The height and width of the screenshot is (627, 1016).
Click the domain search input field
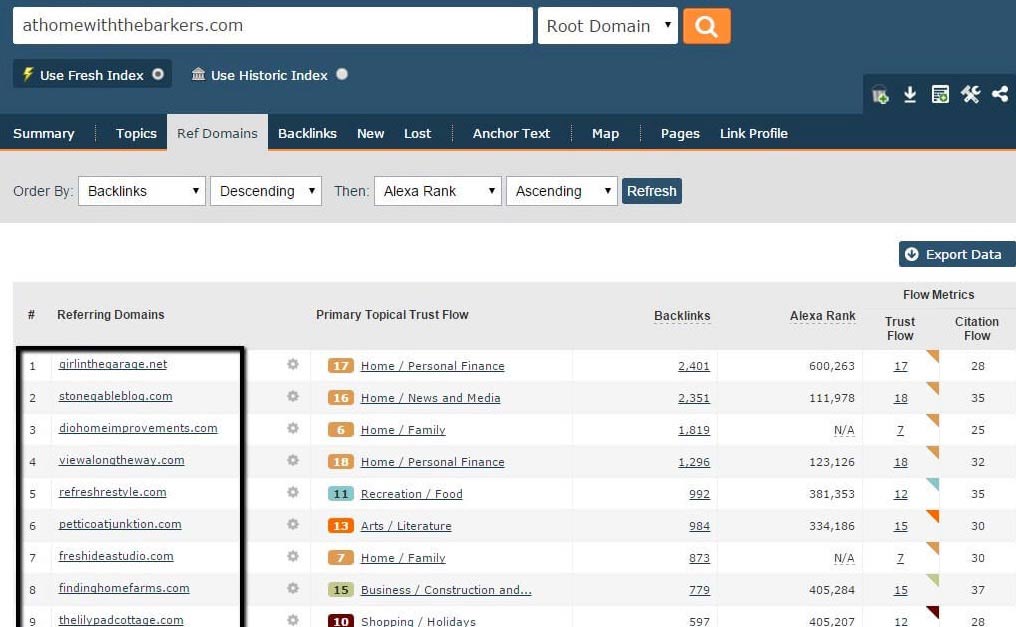pyautogui.click(x=272, y=26)
